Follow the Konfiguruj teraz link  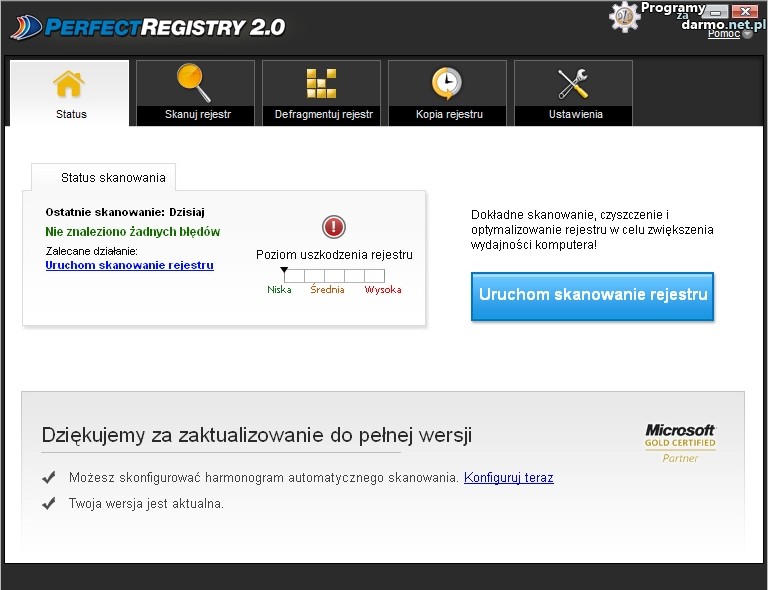pyautogui.click(x=508, y=478)
